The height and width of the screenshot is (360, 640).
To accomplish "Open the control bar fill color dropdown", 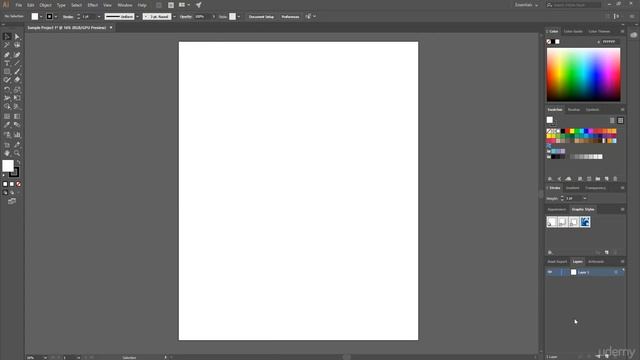I will coord(41,17).
